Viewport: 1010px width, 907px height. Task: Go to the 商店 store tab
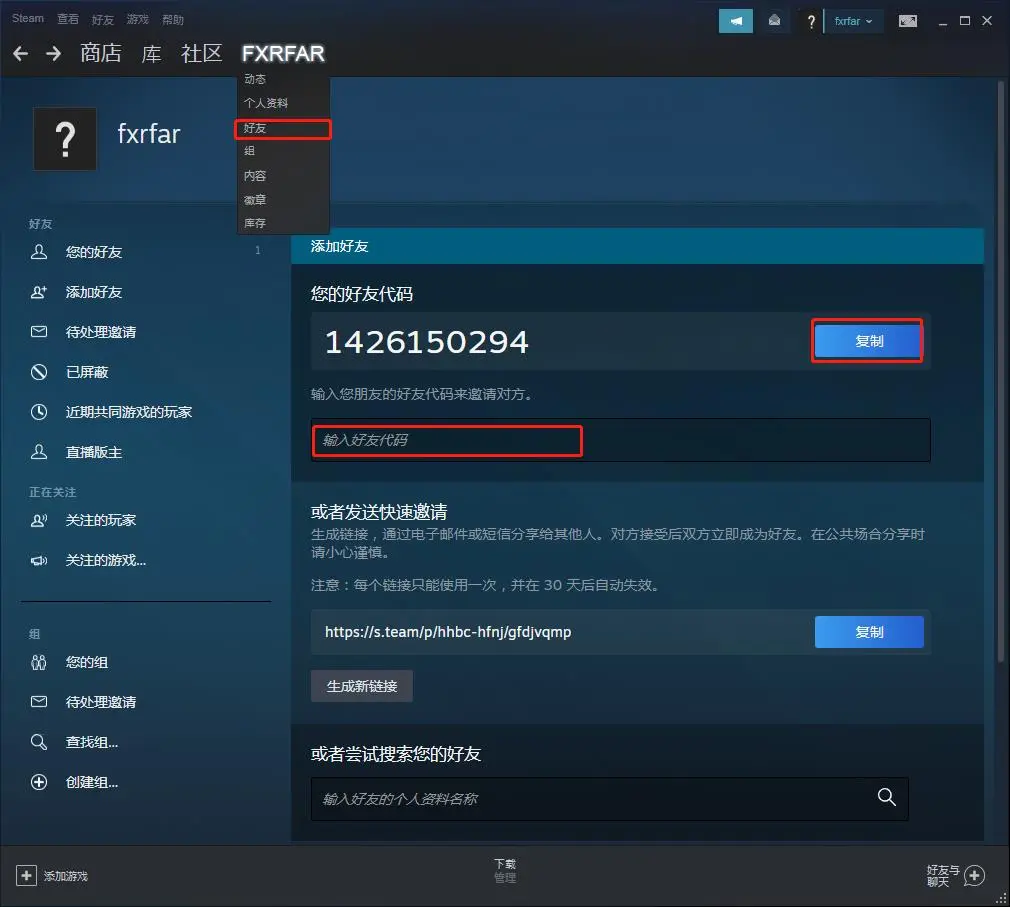click(100, 53)
